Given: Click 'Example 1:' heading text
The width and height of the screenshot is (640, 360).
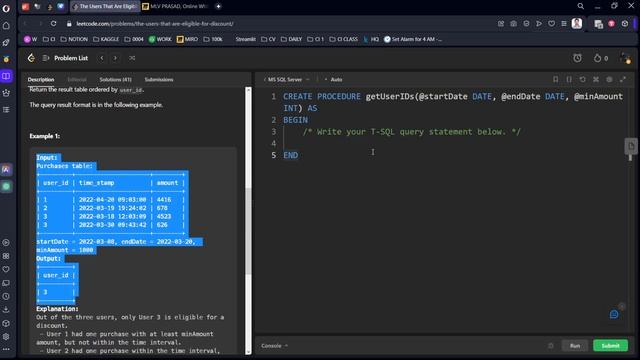Looking at the screenshot, I should (44, 136).
